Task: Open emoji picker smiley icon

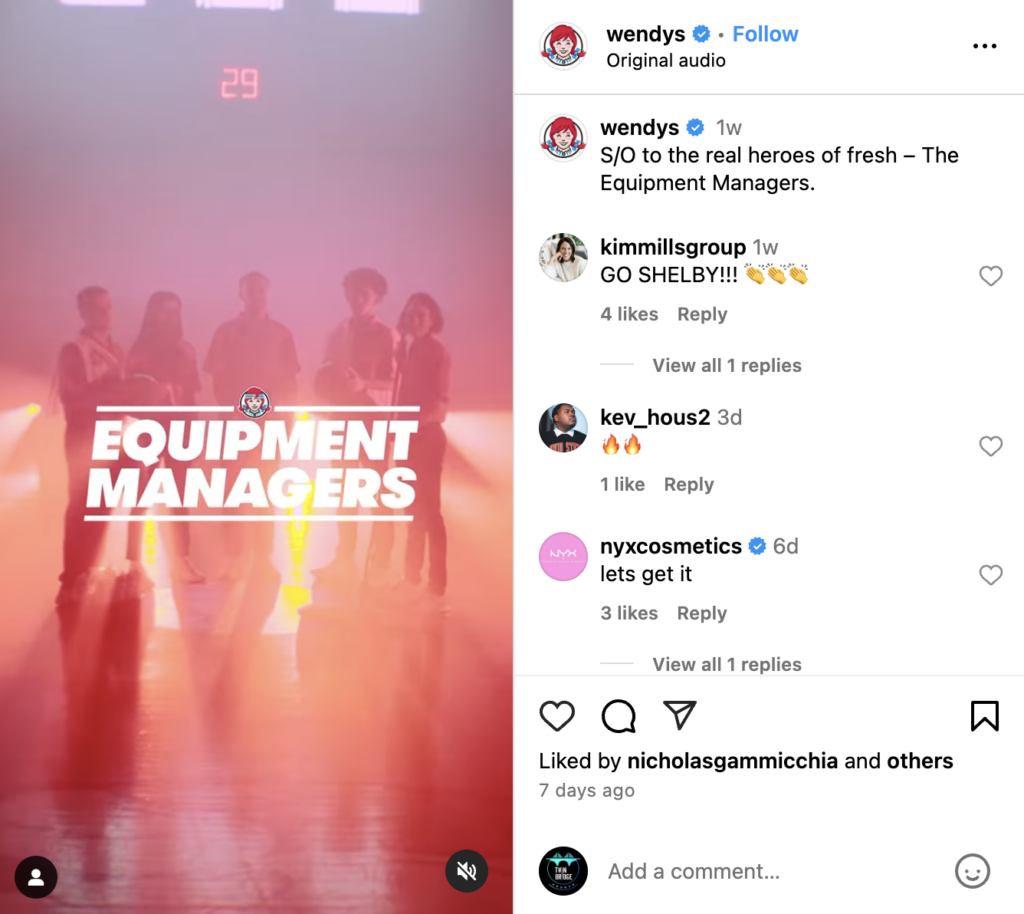Action: click(972, 871)
